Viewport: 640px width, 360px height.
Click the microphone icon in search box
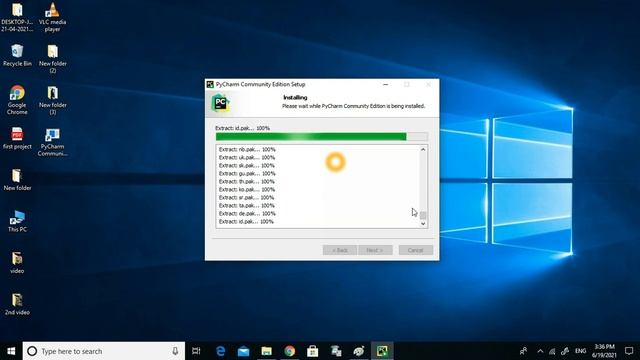coord(175,351)
